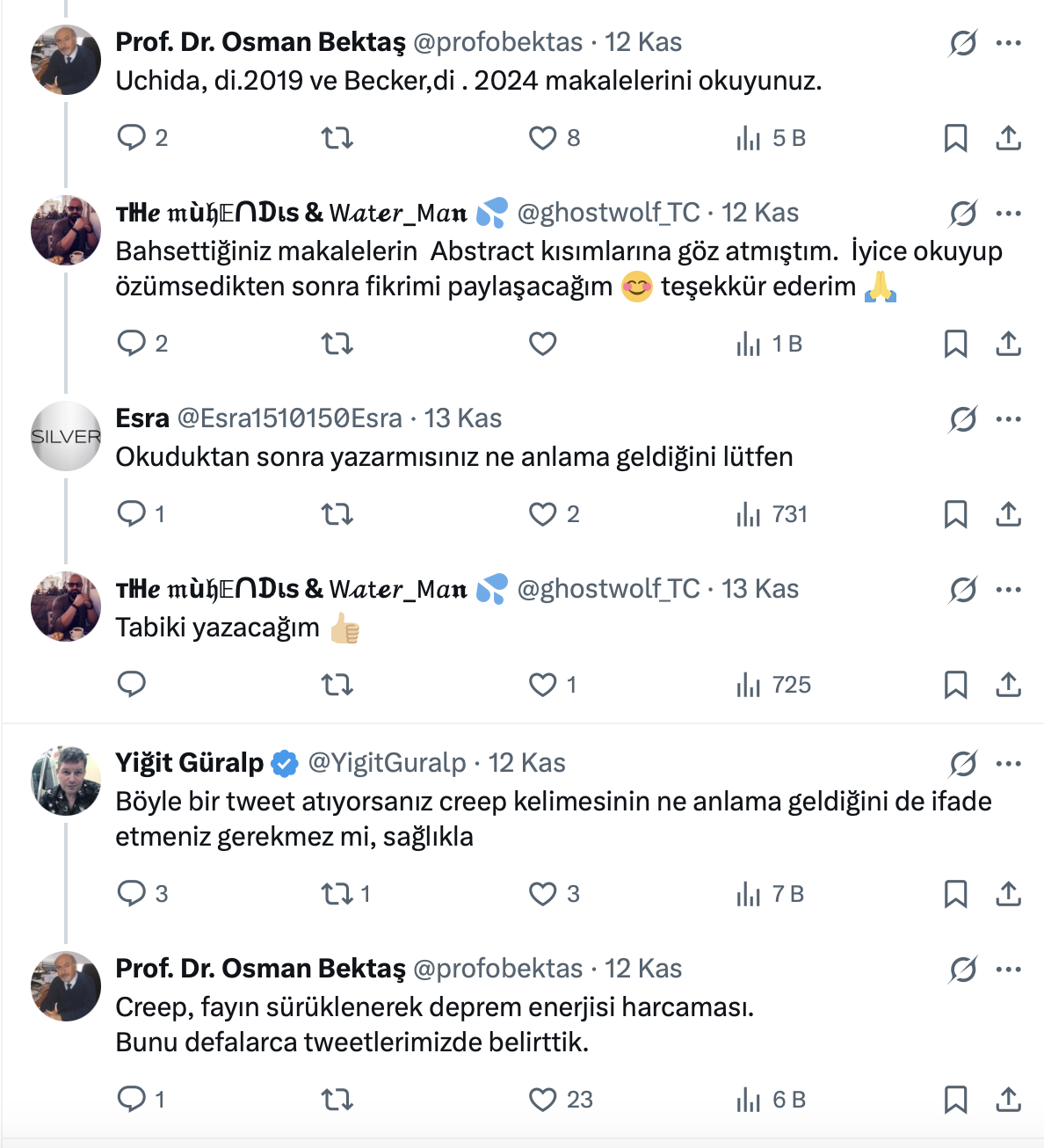Open the 13 Kas timestamp on Esra's tweet
The image size is (1044, 1148).
[x=463, y=418]
